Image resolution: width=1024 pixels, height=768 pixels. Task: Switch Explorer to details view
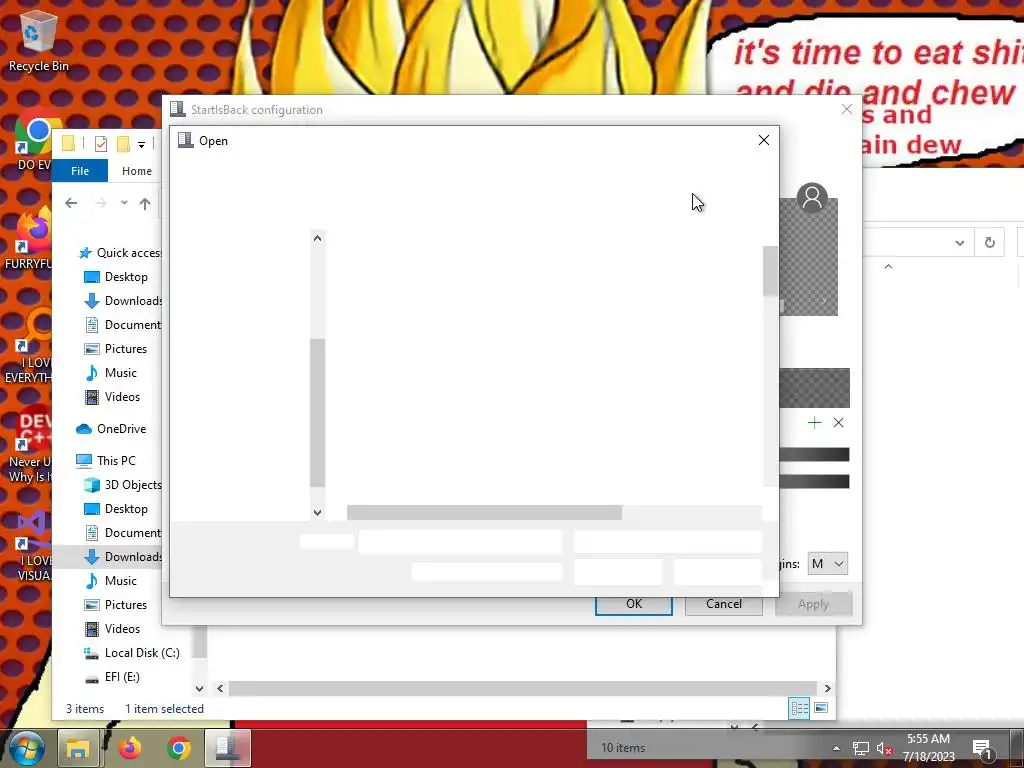click(x=799, y=709)
